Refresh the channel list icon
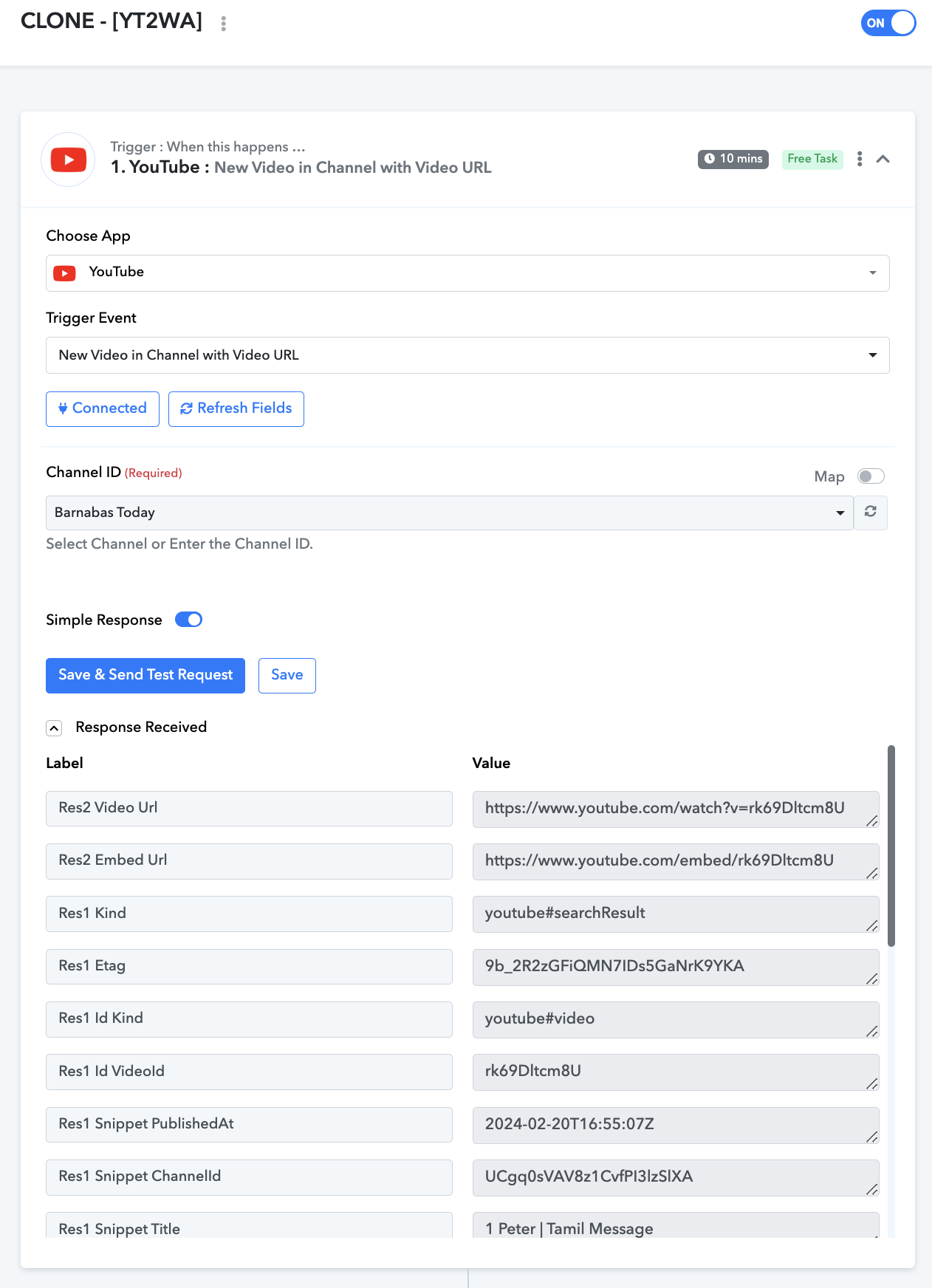This screenshot has width=932, height=1288. click(x=871, y=512)
